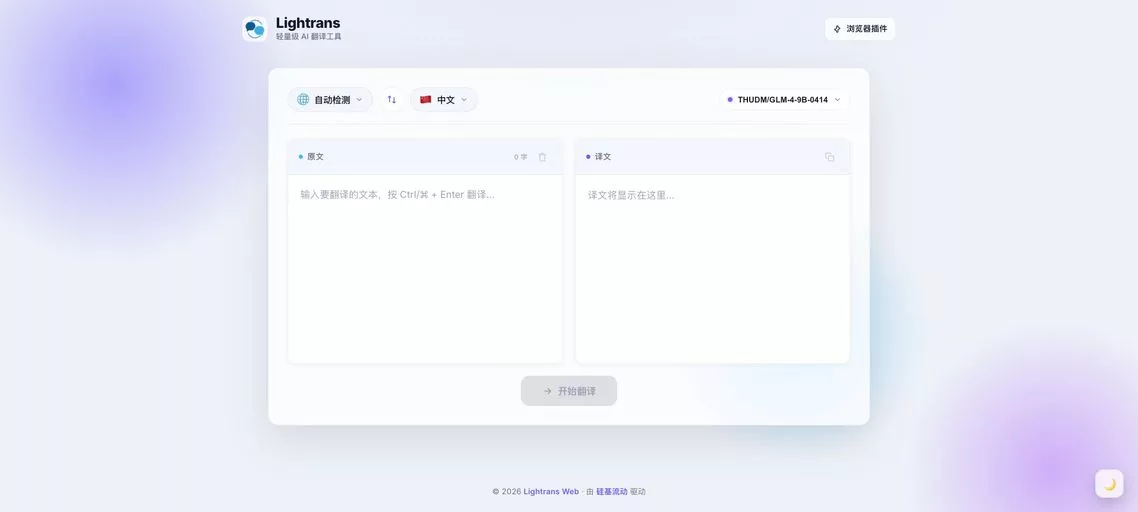Clear source text with trash icon

coord(542,157)
